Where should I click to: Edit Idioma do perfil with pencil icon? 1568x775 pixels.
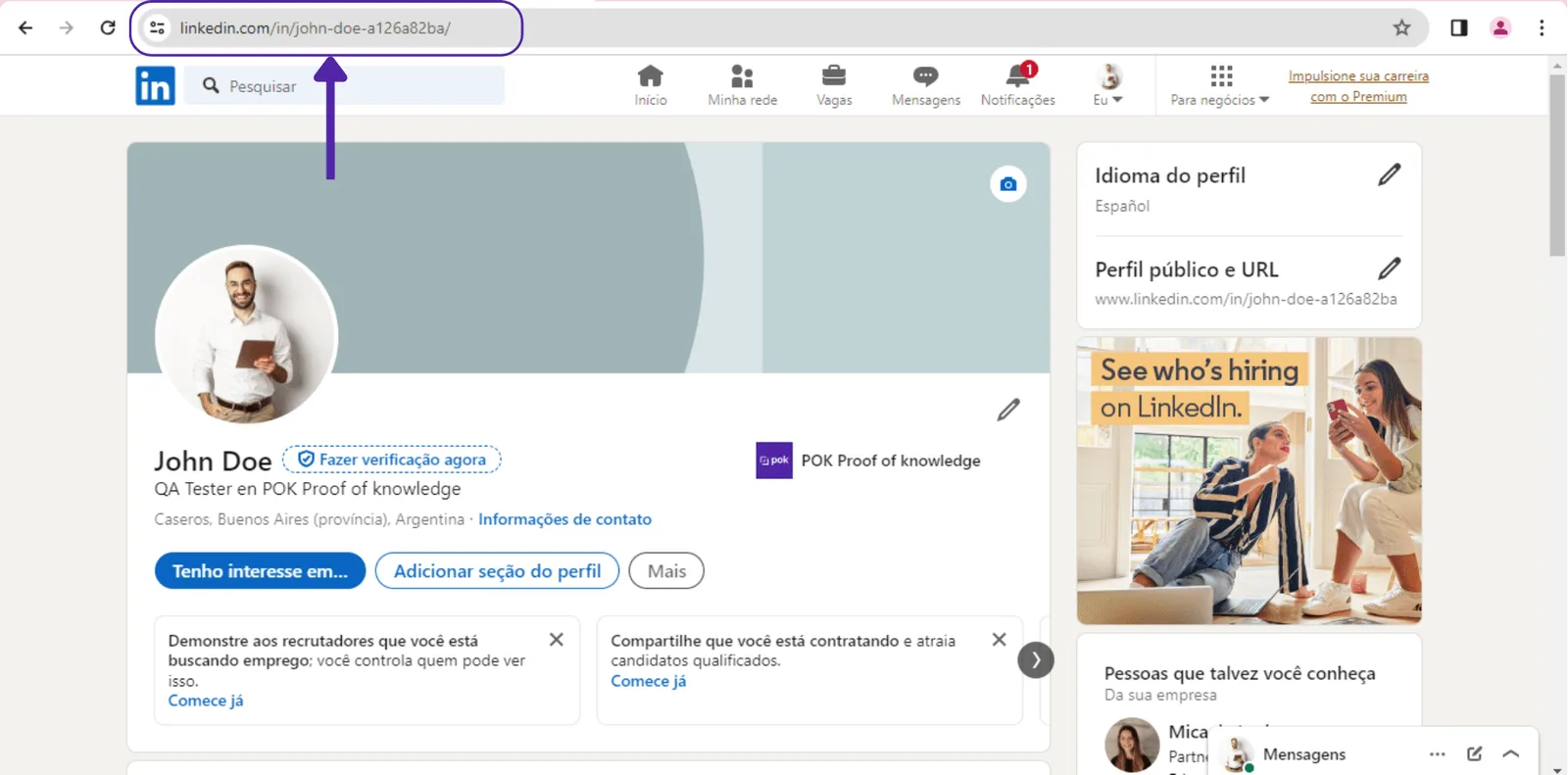click(x=1390, y=175)
